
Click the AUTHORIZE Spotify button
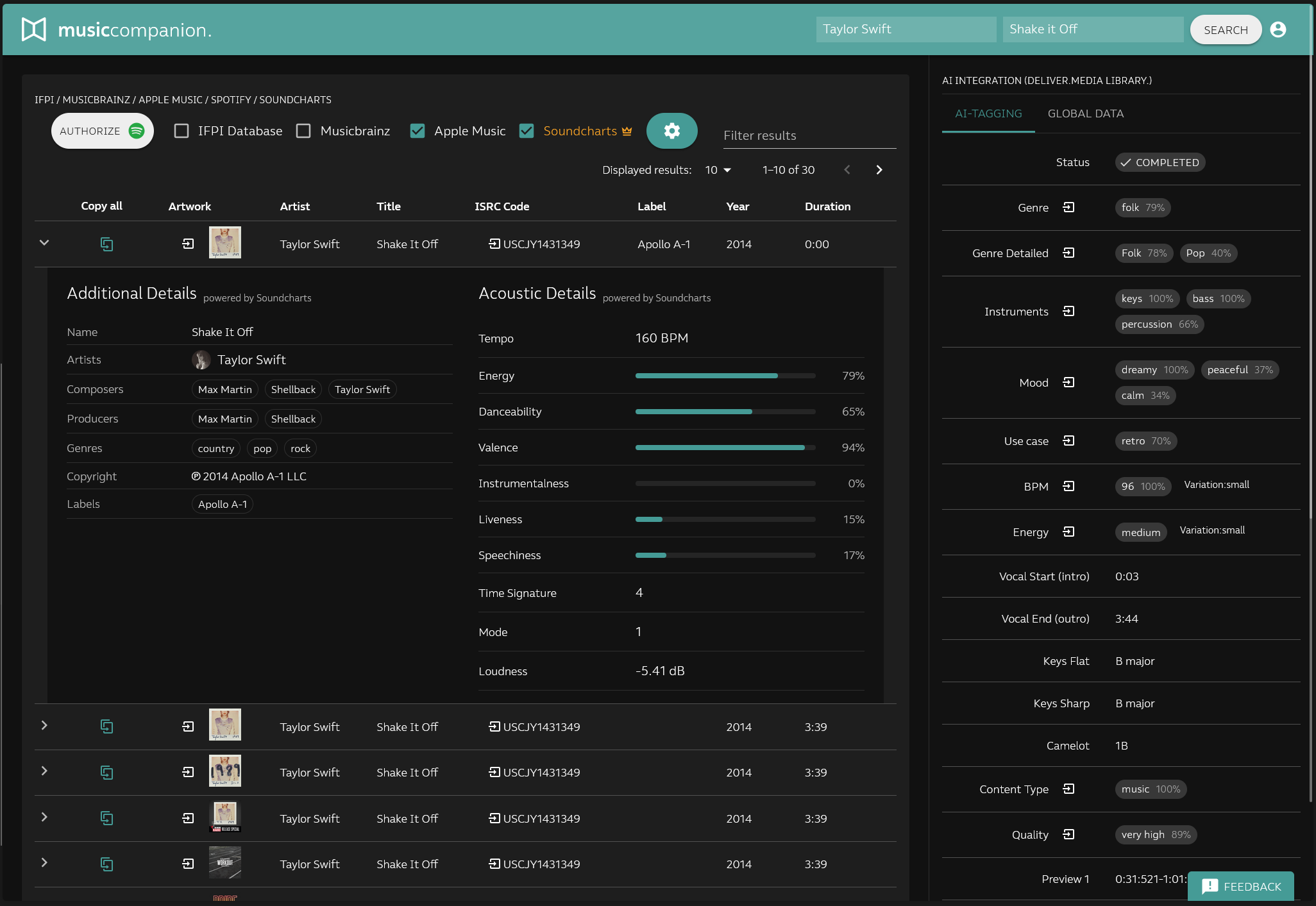click(x=102, y=131)
